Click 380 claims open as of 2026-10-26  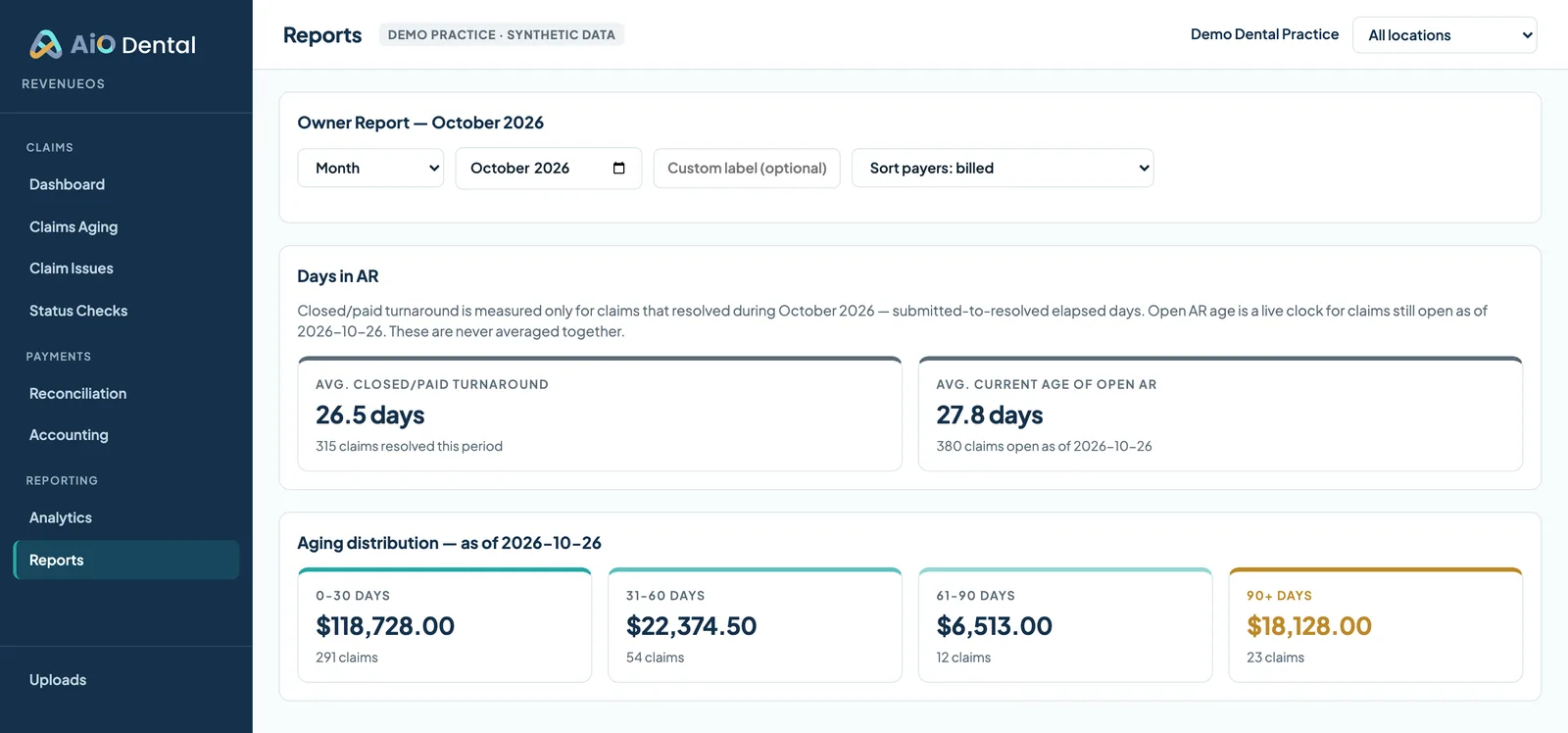coord(1044,446)
